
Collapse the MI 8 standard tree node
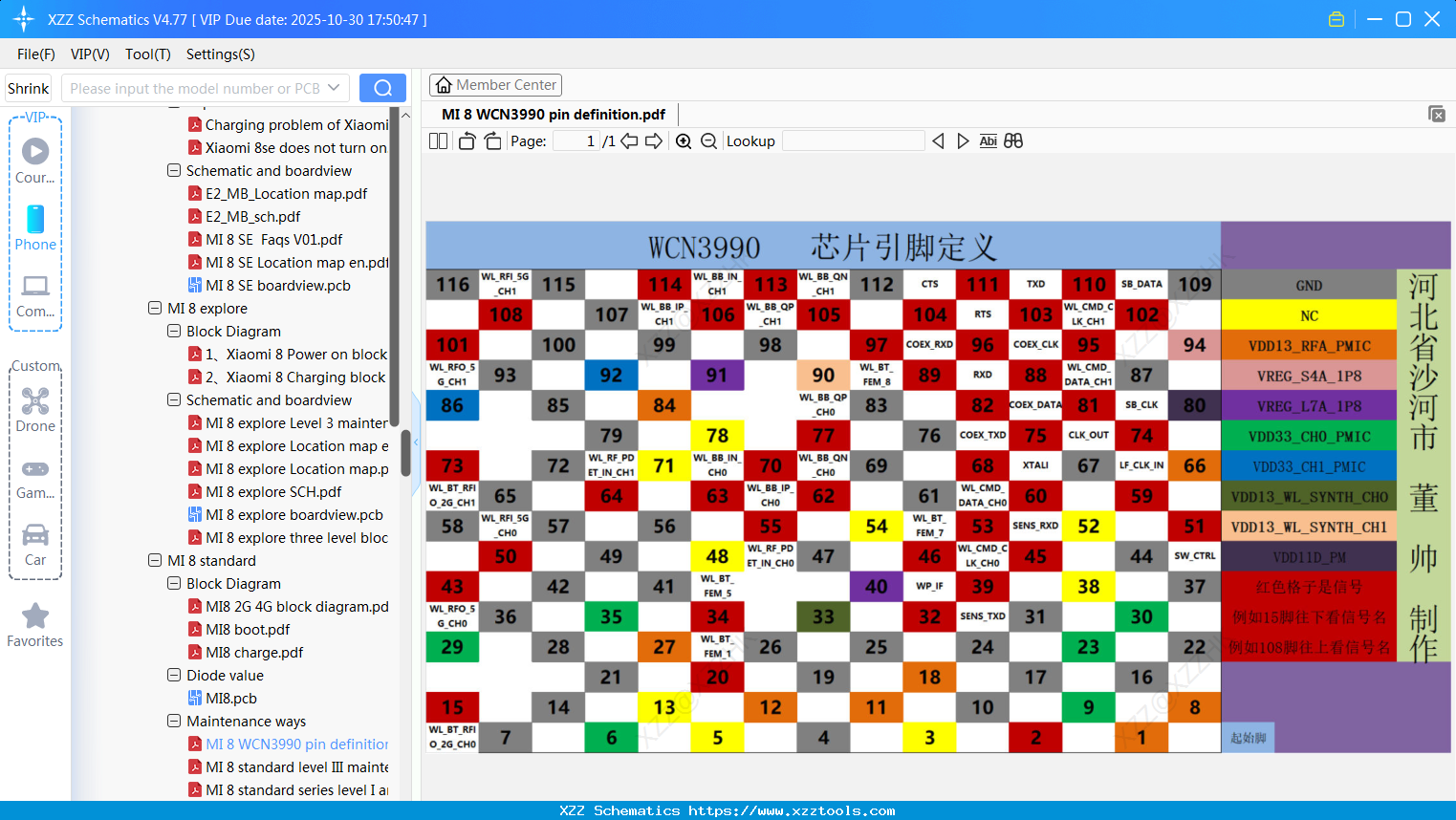click(x=155, y=560)
